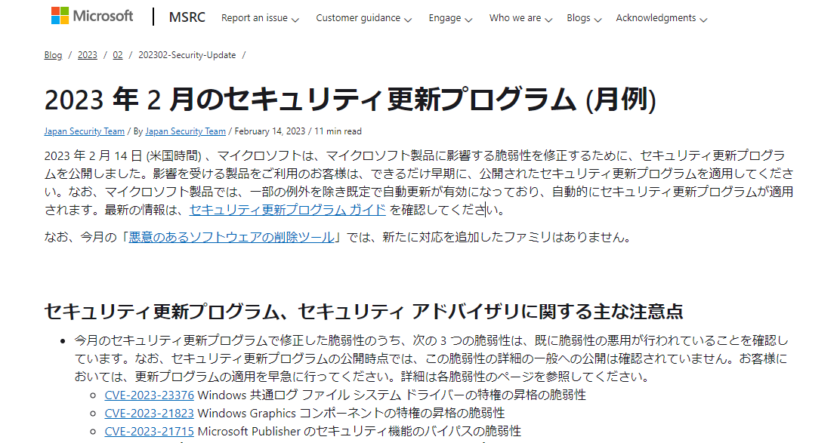The width and height of the screenshot is (840, 443).
Task: Open the CVE-2023-21823 link
Action: 149,414
